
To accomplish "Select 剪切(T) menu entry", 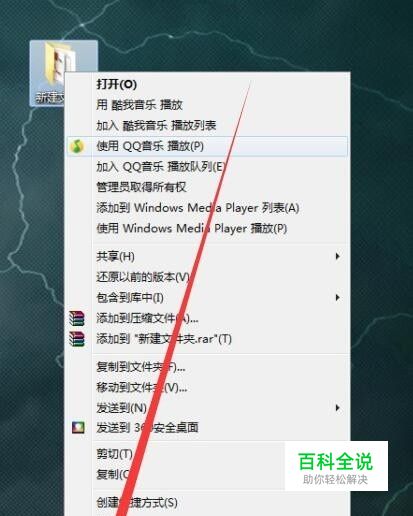I will 114,454.
